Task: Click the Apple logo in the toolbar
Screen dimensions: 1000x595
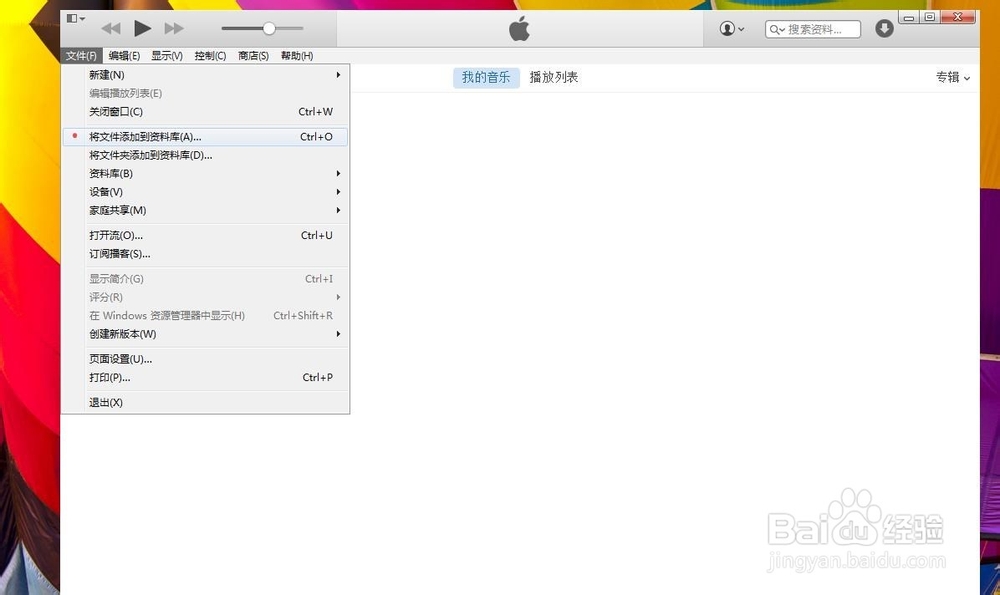Action: pyautogui.click(x=520, y=28)
